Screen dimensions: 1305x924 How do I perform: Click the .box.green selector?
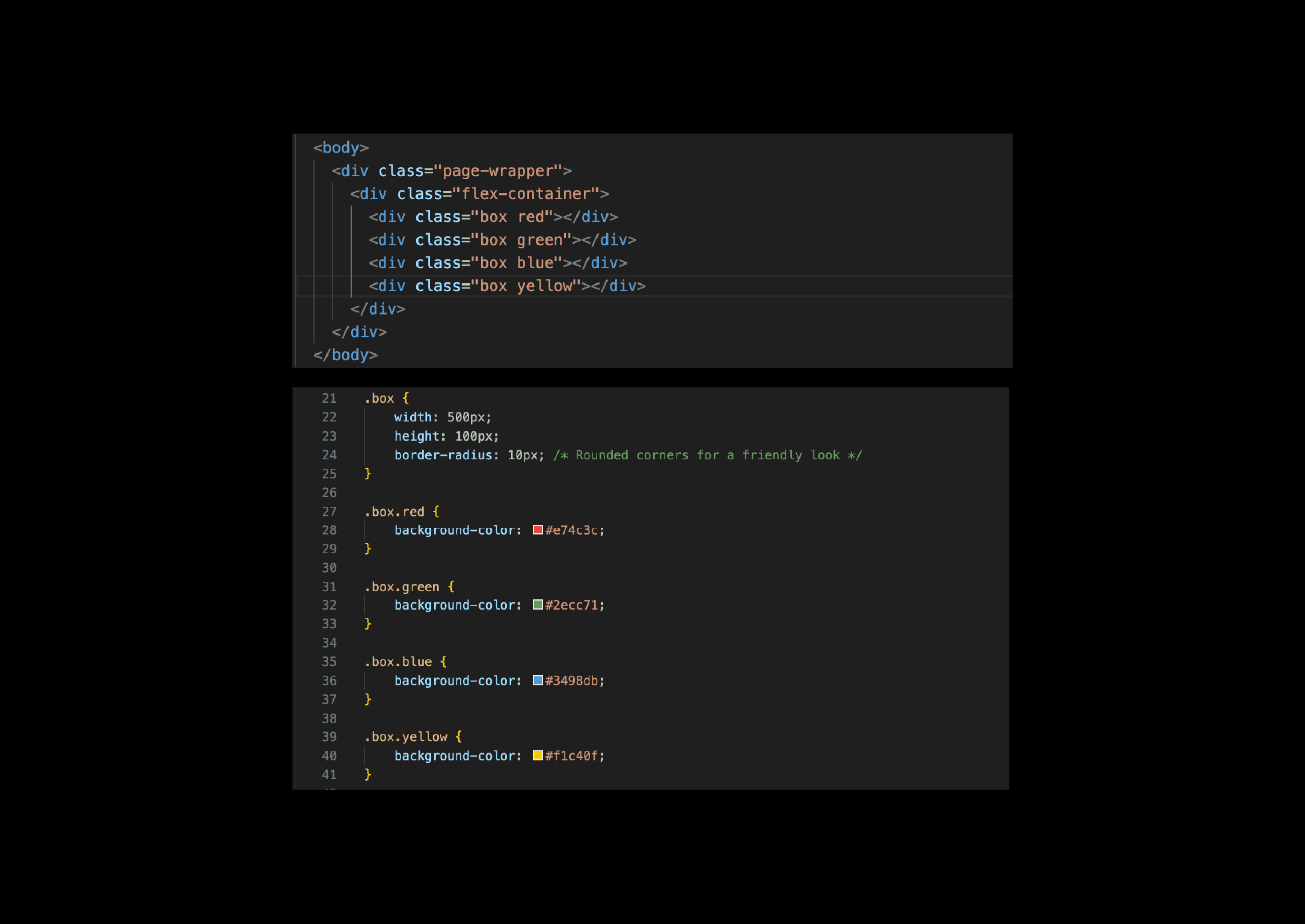coord(402,587)
